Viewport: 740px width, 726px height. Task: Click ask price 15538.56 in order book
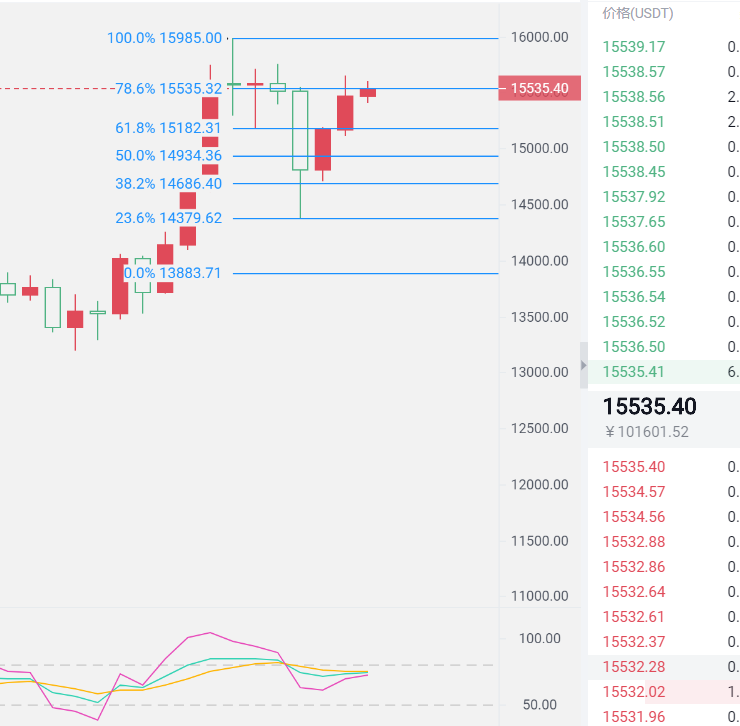pyautogui.click(x=634, y=97)
